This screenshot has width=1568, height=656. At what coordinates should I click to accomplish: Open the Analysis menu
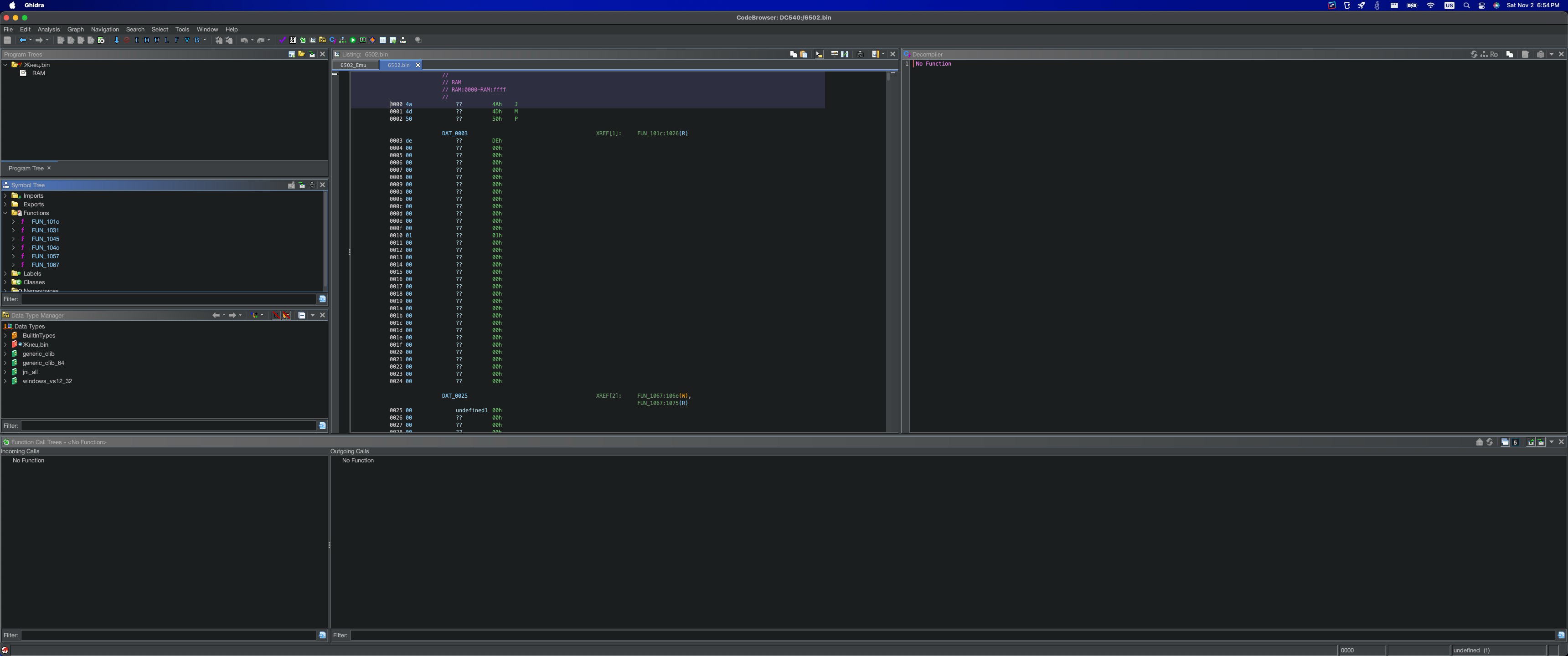(49, 29)
